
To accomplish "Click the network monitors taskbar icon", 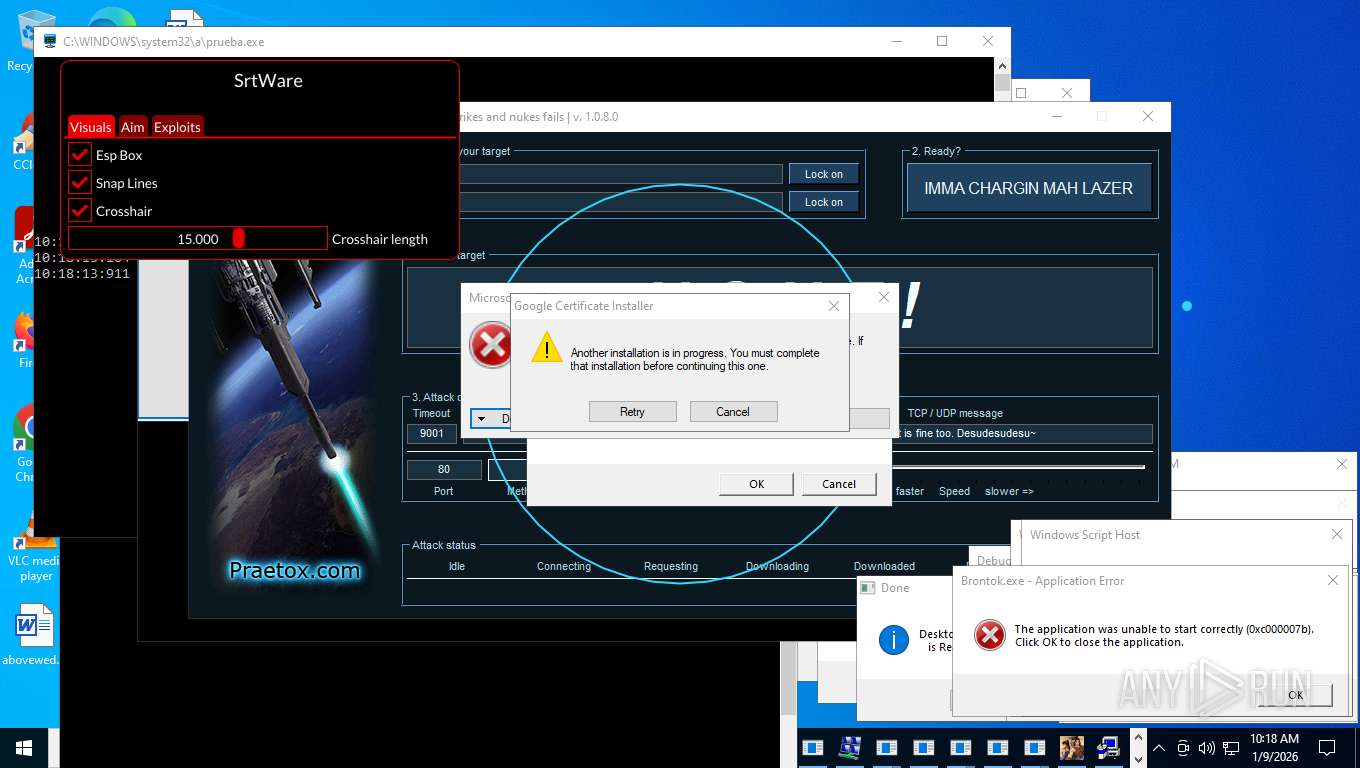I will (x=850, y=747).
